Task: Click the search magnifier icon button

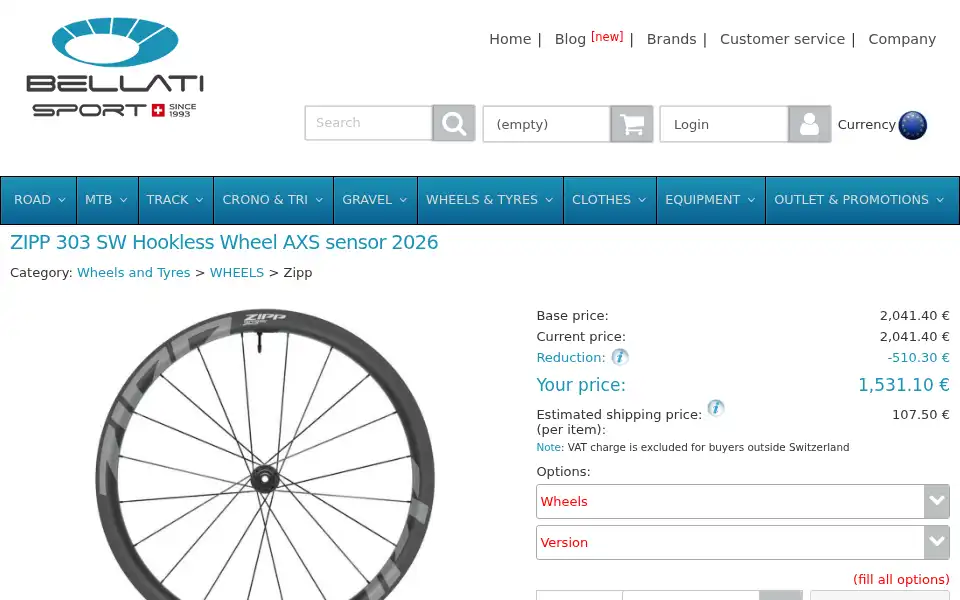Action: coord(454,123)
